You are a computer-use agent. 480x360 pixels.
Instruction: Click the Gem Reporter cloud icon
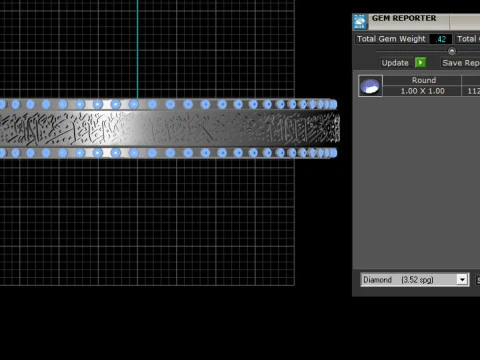[360, 22]
